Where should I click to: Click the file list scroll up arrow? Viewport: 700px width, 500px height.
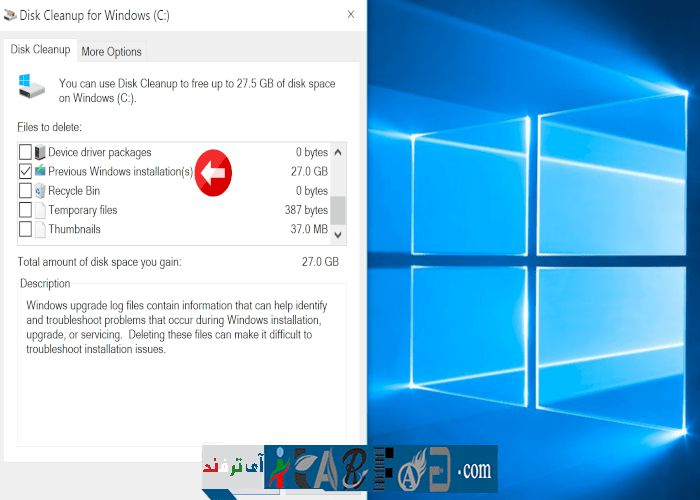pos(338,152)
